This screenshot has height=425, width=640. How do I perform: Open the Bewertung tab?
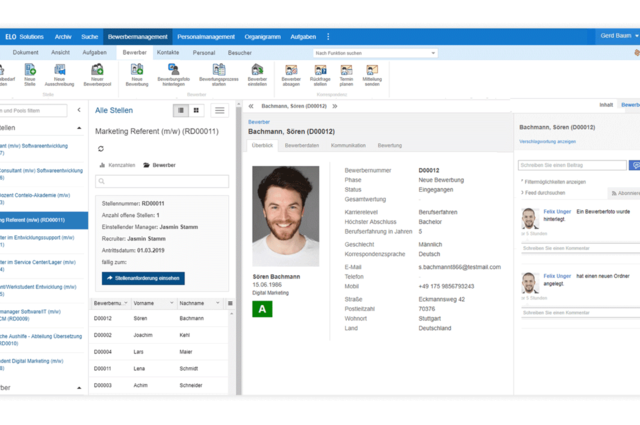(x=390, y=145)
